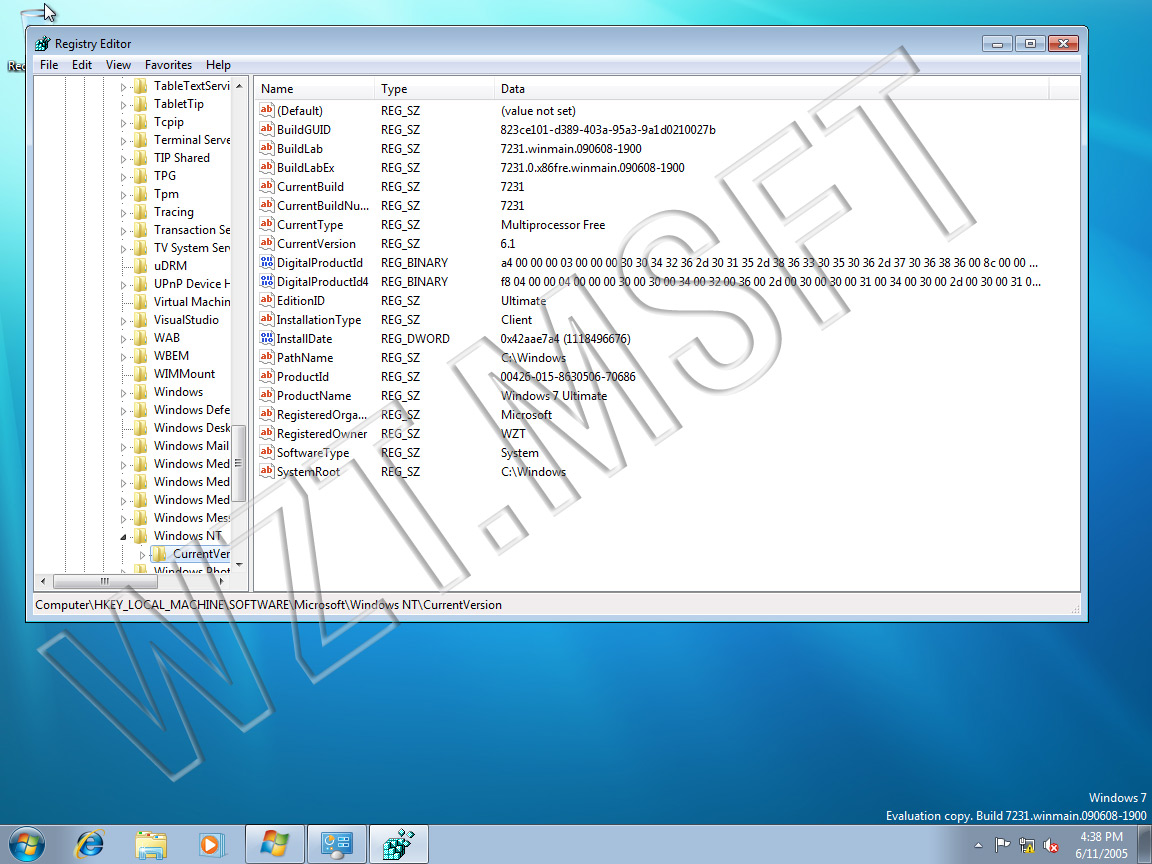Screen dimensions: 1152x864
Task: Expand the TabletTip key
Action: [123, 104]
